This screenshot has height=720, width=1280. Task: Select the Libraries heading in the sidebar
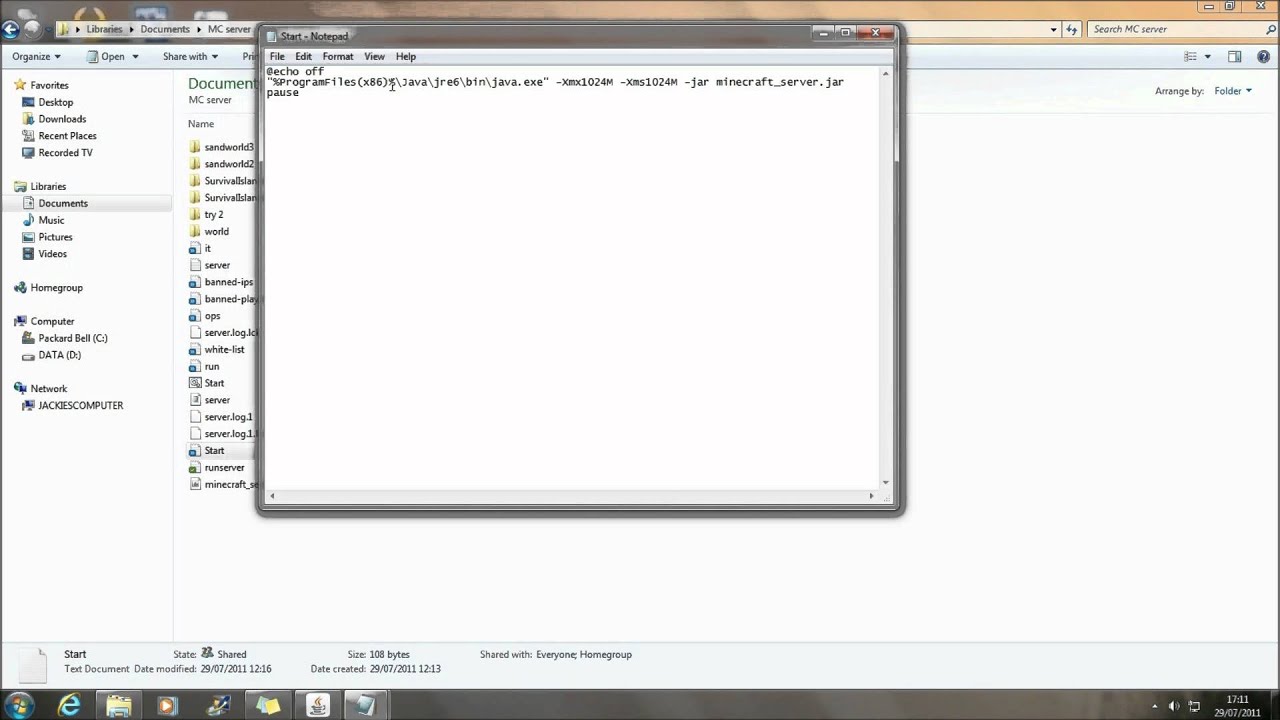pyautogui.click(x=48, y=187)
